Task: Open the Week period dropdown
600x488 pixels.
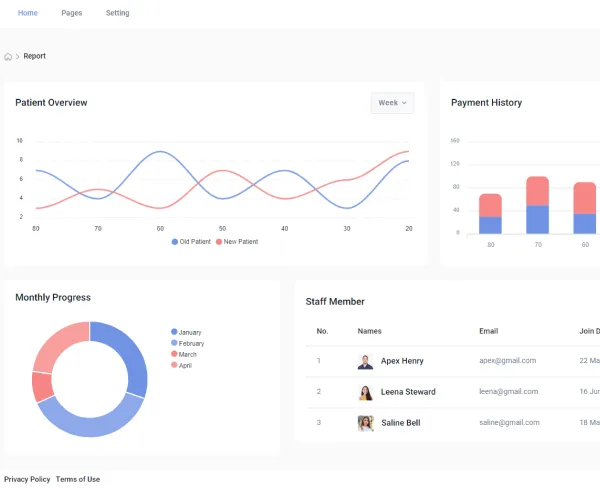Action: click(x=392, y=103)
